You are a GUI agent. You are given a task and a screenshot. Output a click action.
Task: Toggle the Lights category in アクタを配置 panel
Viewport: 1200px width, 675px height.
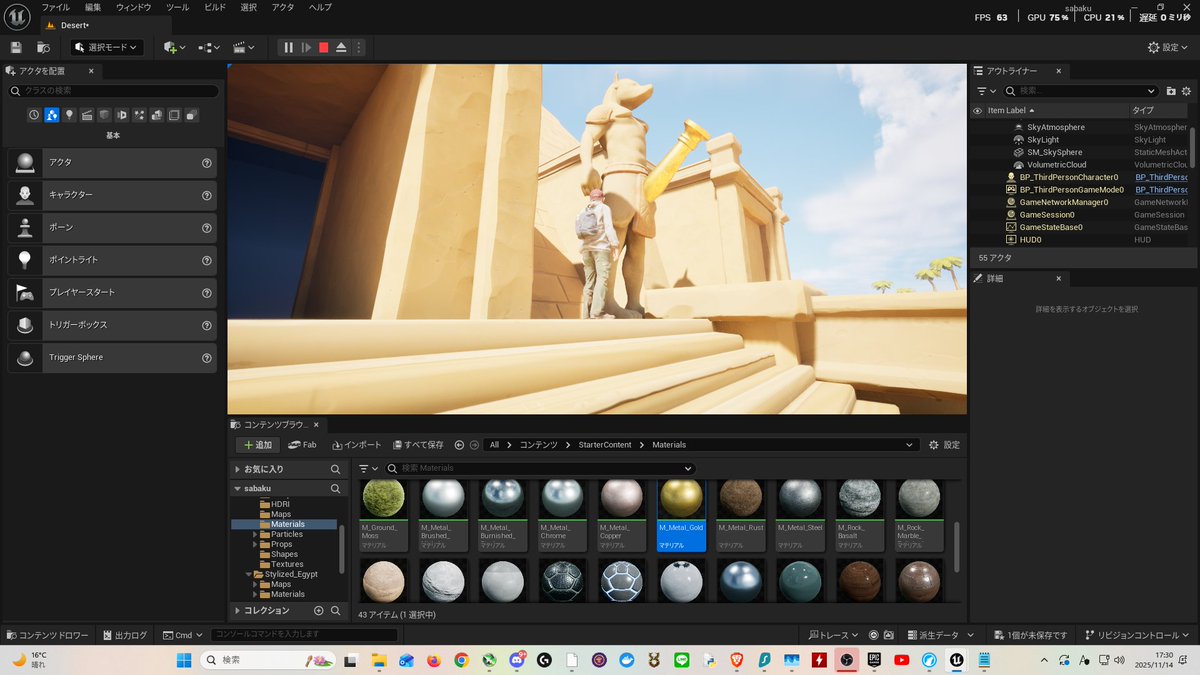coord(67,115)
